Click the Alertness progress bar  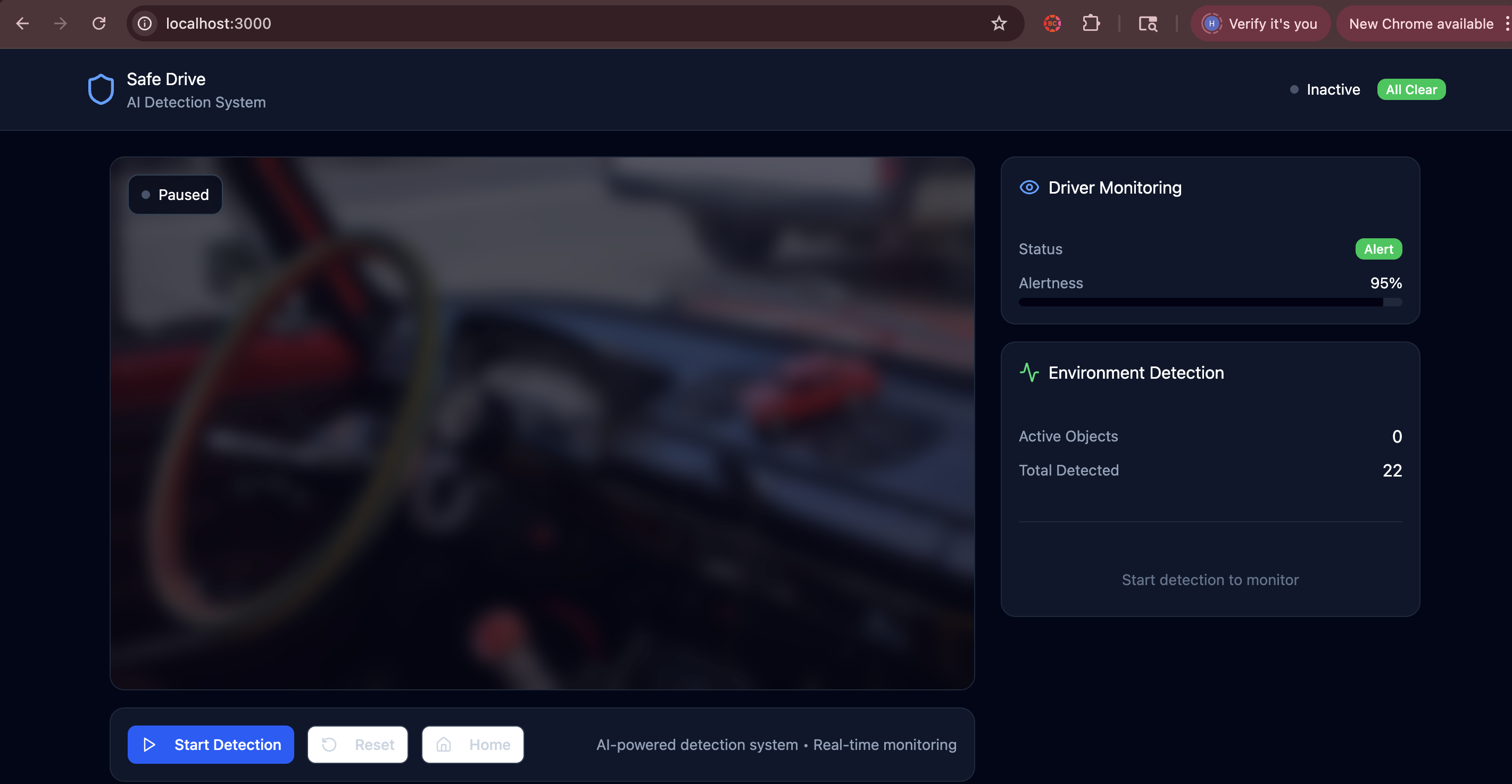coord(1210,302)
